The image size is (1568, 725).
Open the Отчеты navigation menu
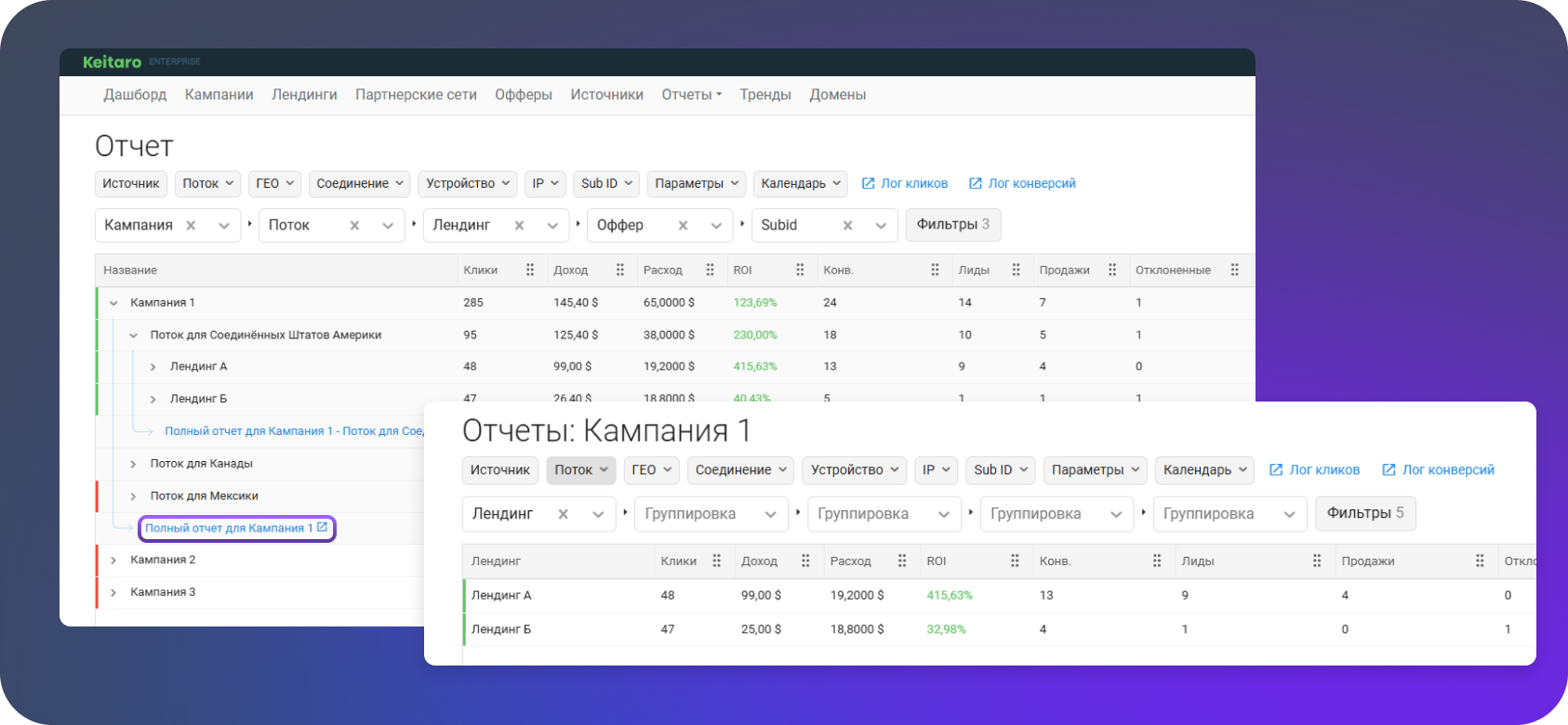click(692, 95)
